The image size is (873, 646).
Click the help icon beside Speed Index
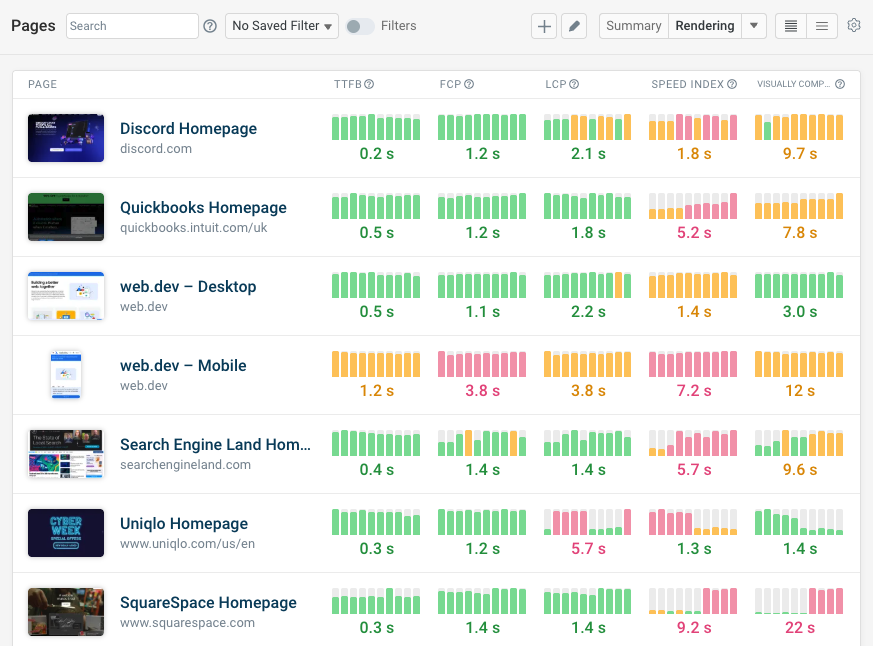pos(734,84)
